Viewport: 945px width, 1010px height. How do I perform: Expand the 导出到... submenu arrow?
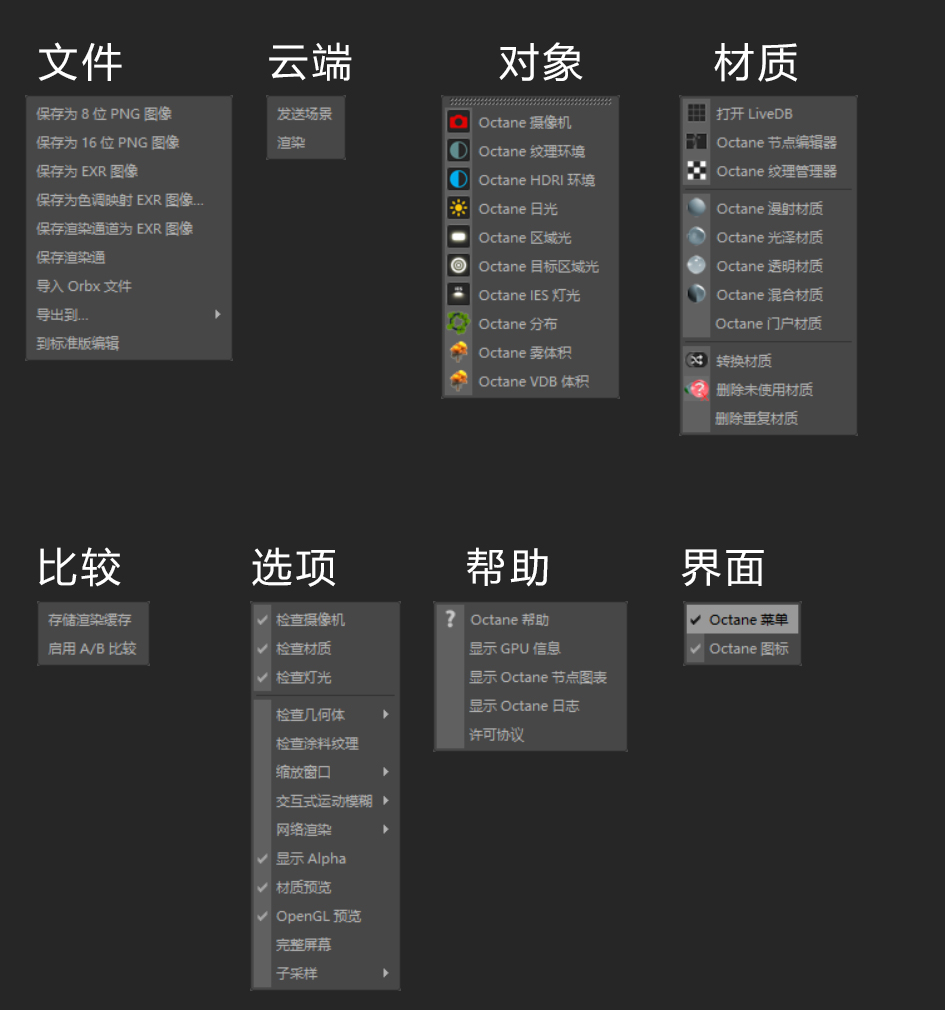point(218,314)
